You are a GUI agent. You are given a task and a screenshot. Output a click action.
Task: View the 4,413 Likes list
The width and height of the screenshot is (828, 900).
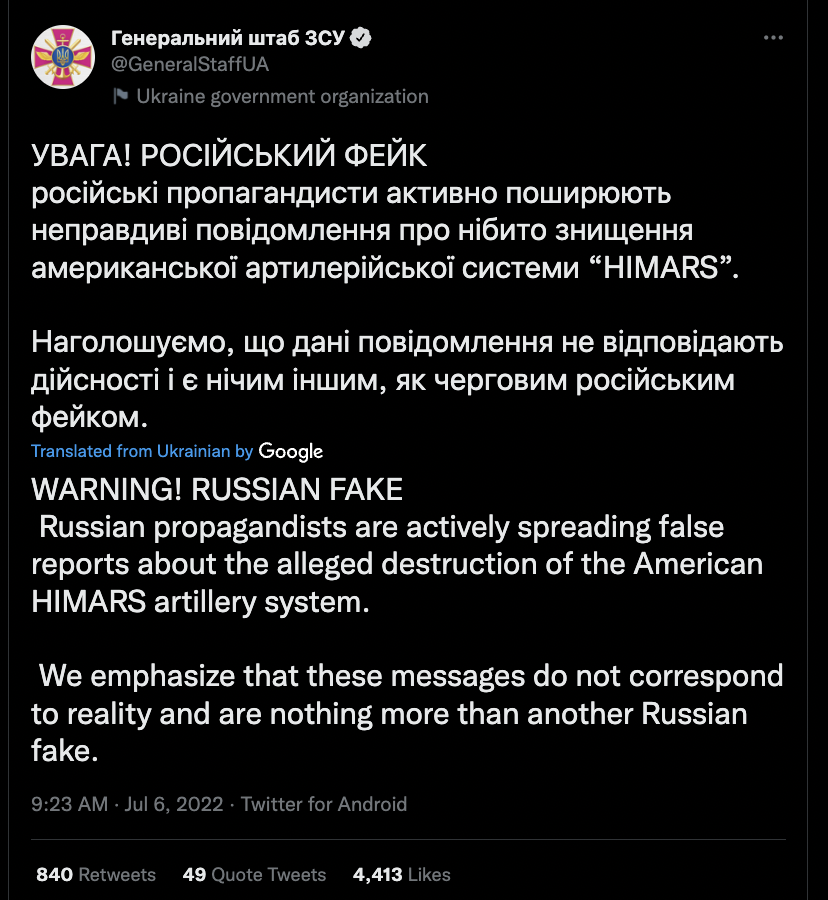click(x=401, y=874)
